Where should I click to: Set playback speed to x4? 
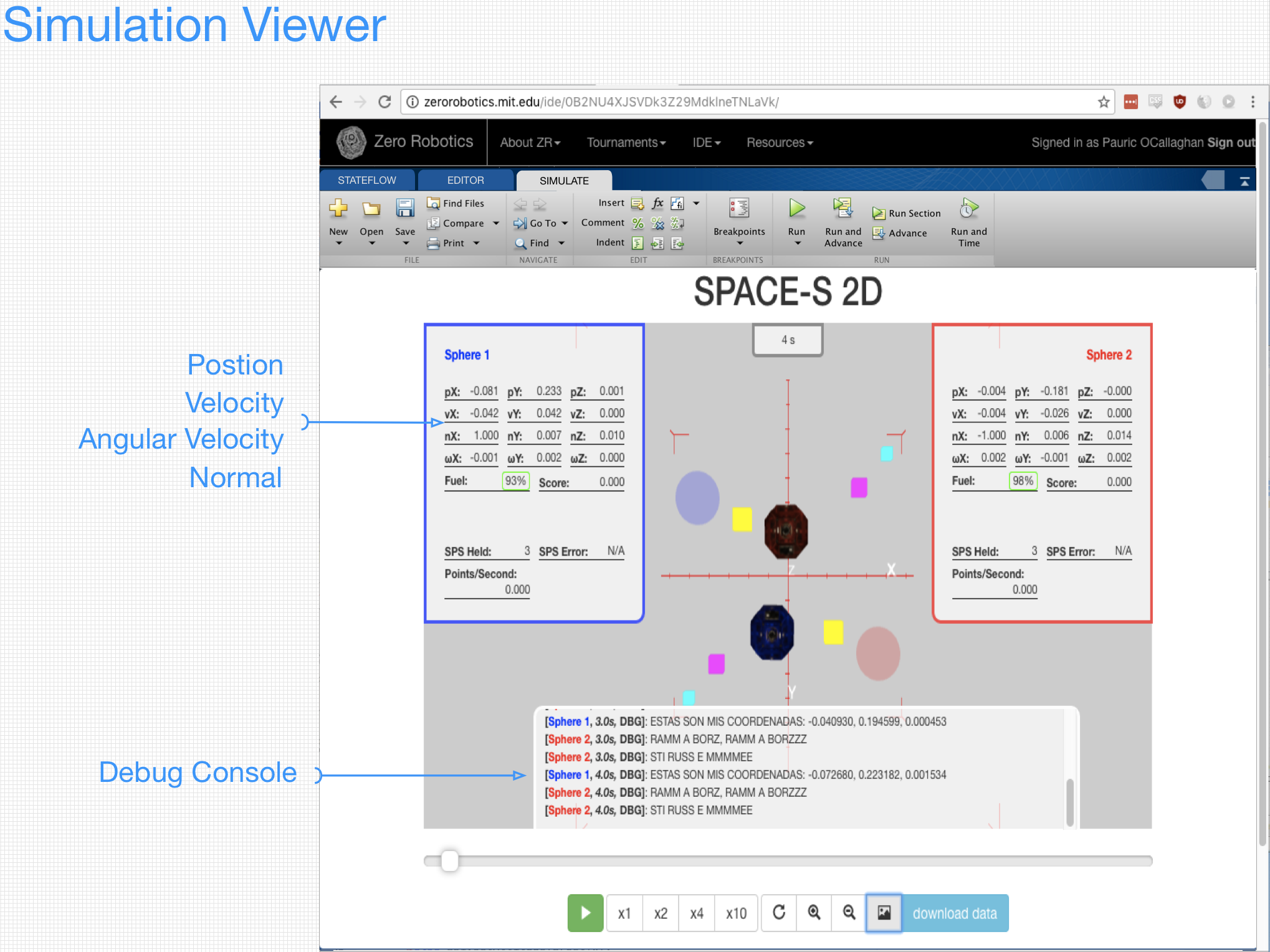point(697,913)
